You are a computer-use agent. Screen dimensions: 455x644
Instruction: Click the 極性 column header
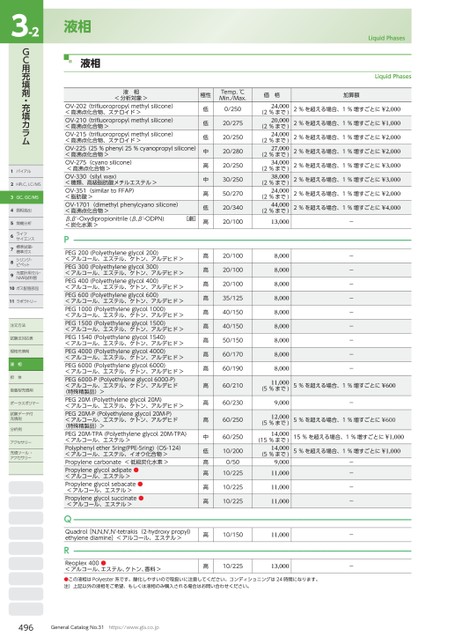pos(205,95)
